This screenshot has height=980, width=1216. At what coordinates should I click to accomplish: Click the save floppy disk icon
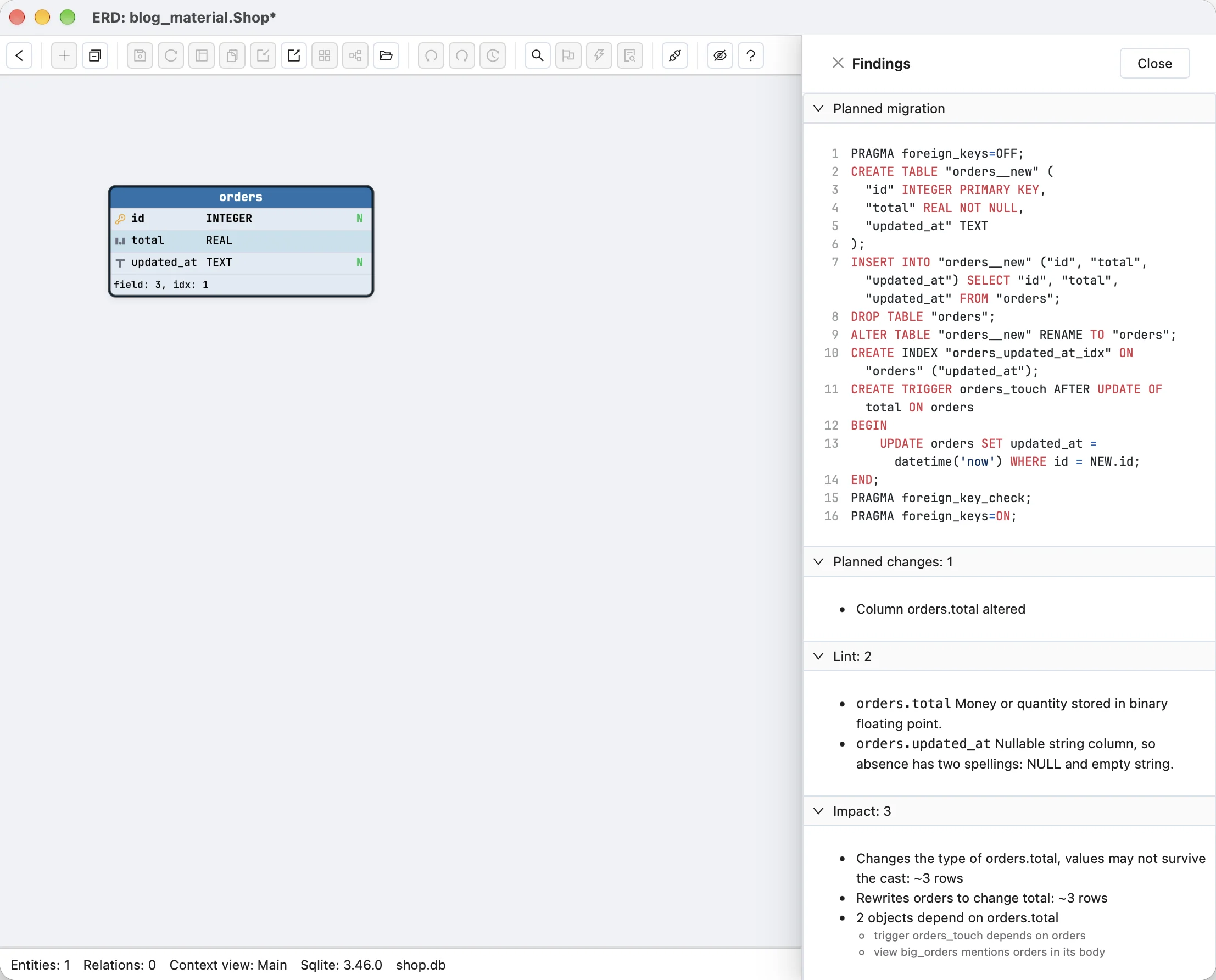[x=140, y=55]
